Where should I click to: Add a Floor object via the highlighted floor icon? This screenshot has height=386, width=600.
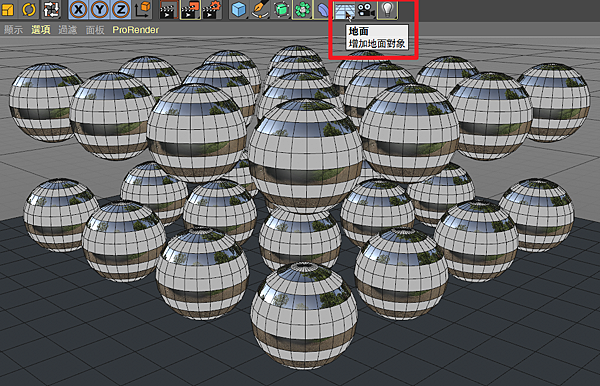344,10
